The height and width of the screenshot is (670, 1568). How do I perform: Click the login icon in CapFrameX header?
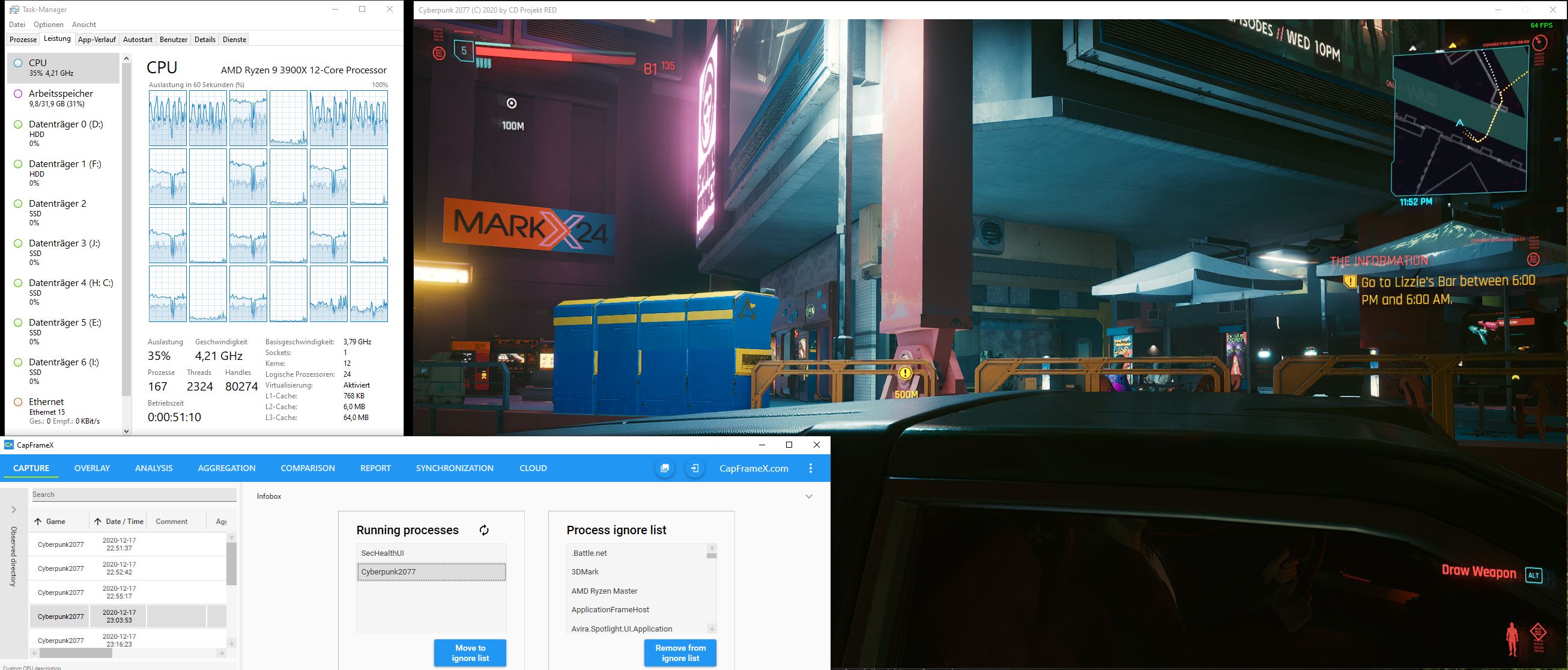click(x=695, y=468)
